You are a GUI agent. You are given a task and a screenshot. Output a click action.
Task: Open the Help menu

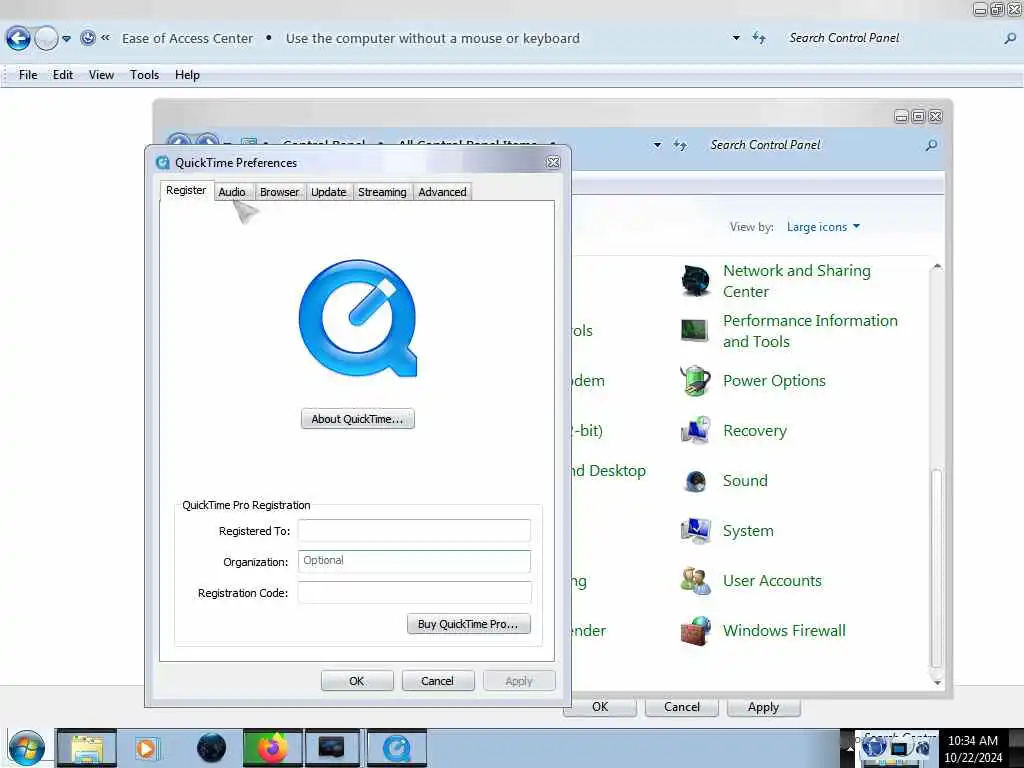(x=187, y=74)
